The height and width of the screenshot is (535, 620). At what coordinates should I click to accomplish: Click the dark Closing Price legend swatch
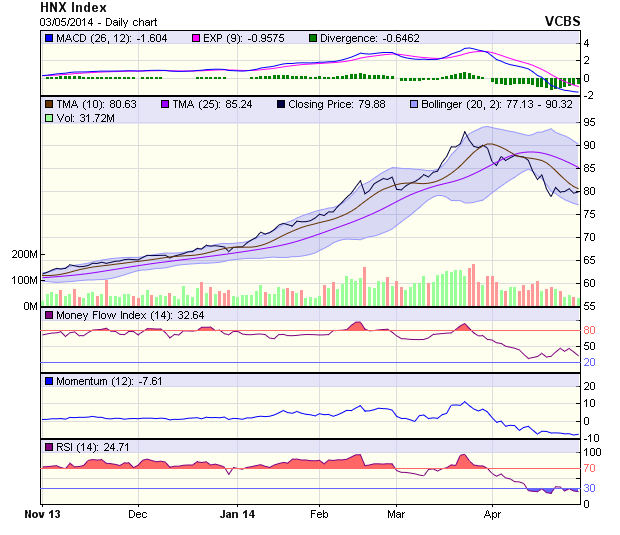[x=281, y=103]
